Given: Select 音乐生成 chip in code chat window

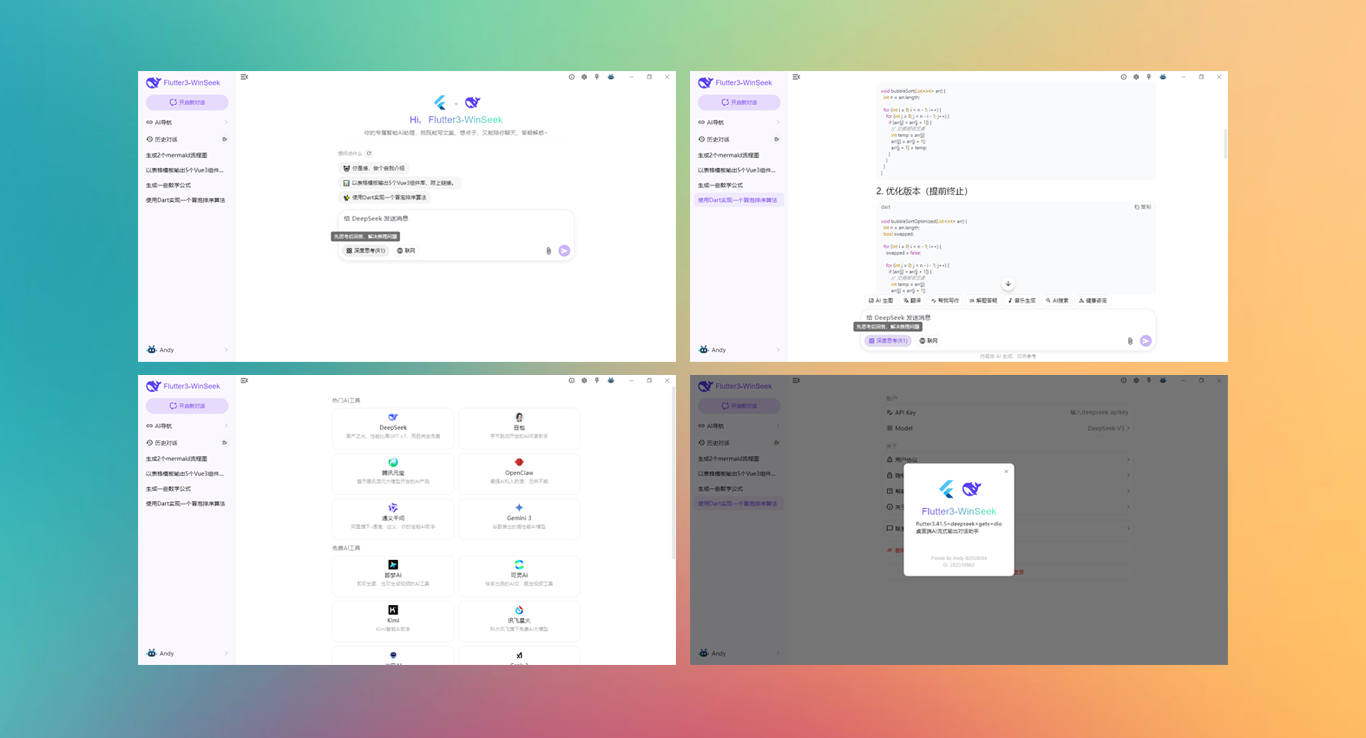Looking at the screenshot, I should (1022, 300).
